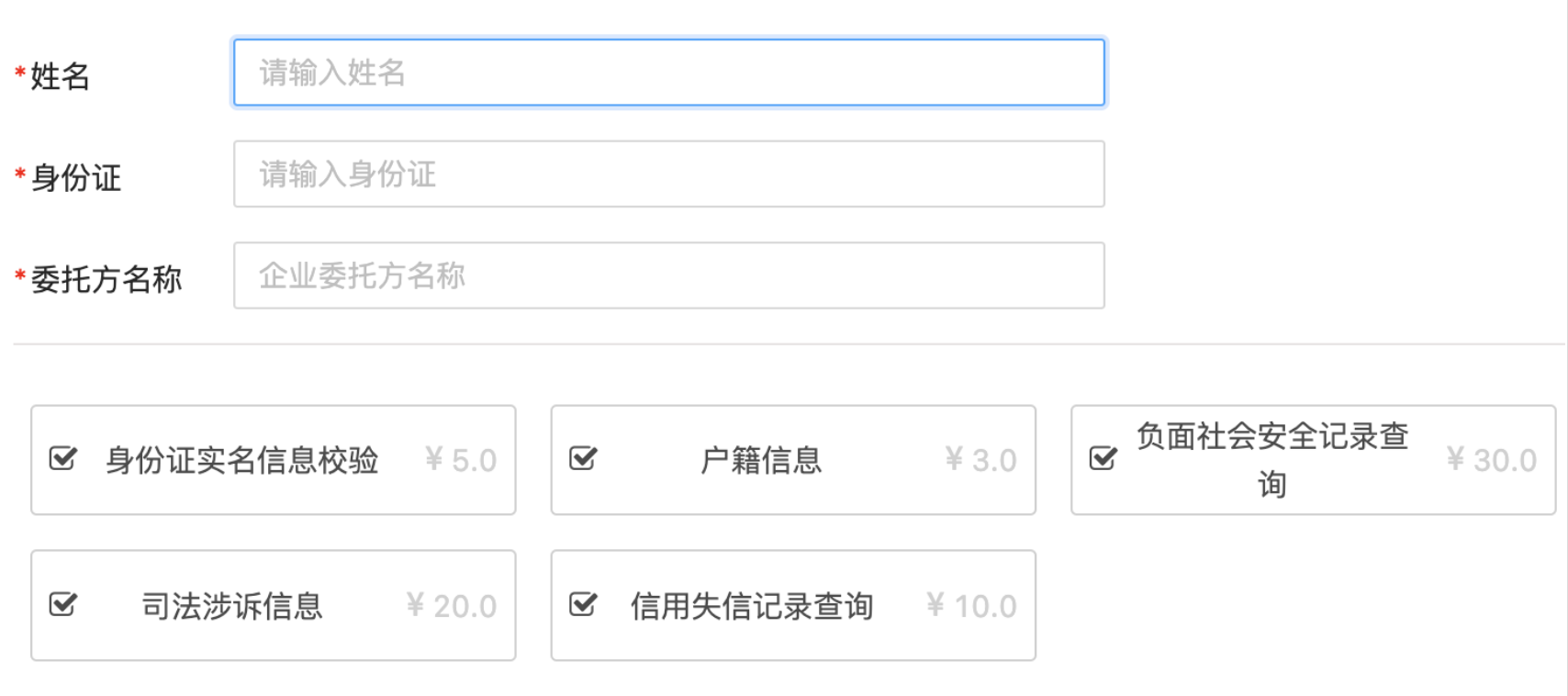Click the 委托方名称 field label
Viewport: 1568px width, 696px height.
(106, 279)
